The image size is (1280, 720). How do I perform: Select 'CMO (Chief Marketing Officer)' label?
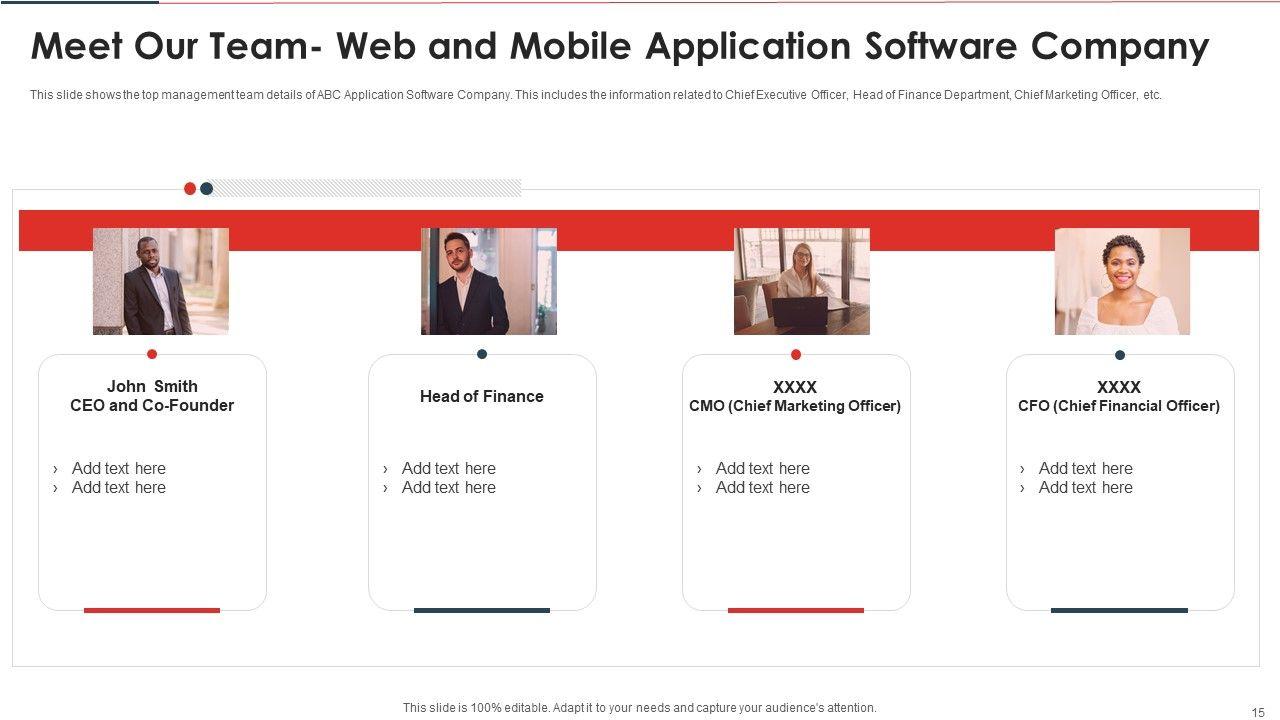(x=795, y=406)
